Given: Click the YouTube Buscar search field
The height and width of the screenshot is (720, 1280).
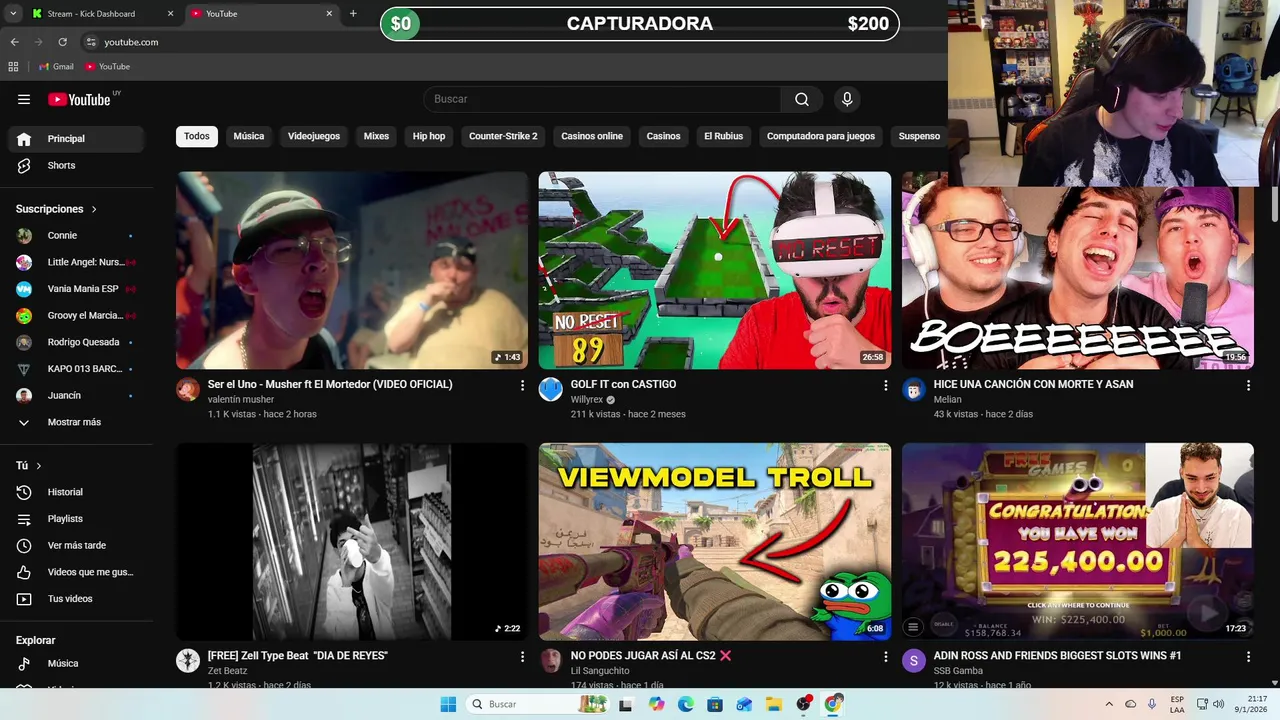Looking at the screenshot, I should point(602,99).
